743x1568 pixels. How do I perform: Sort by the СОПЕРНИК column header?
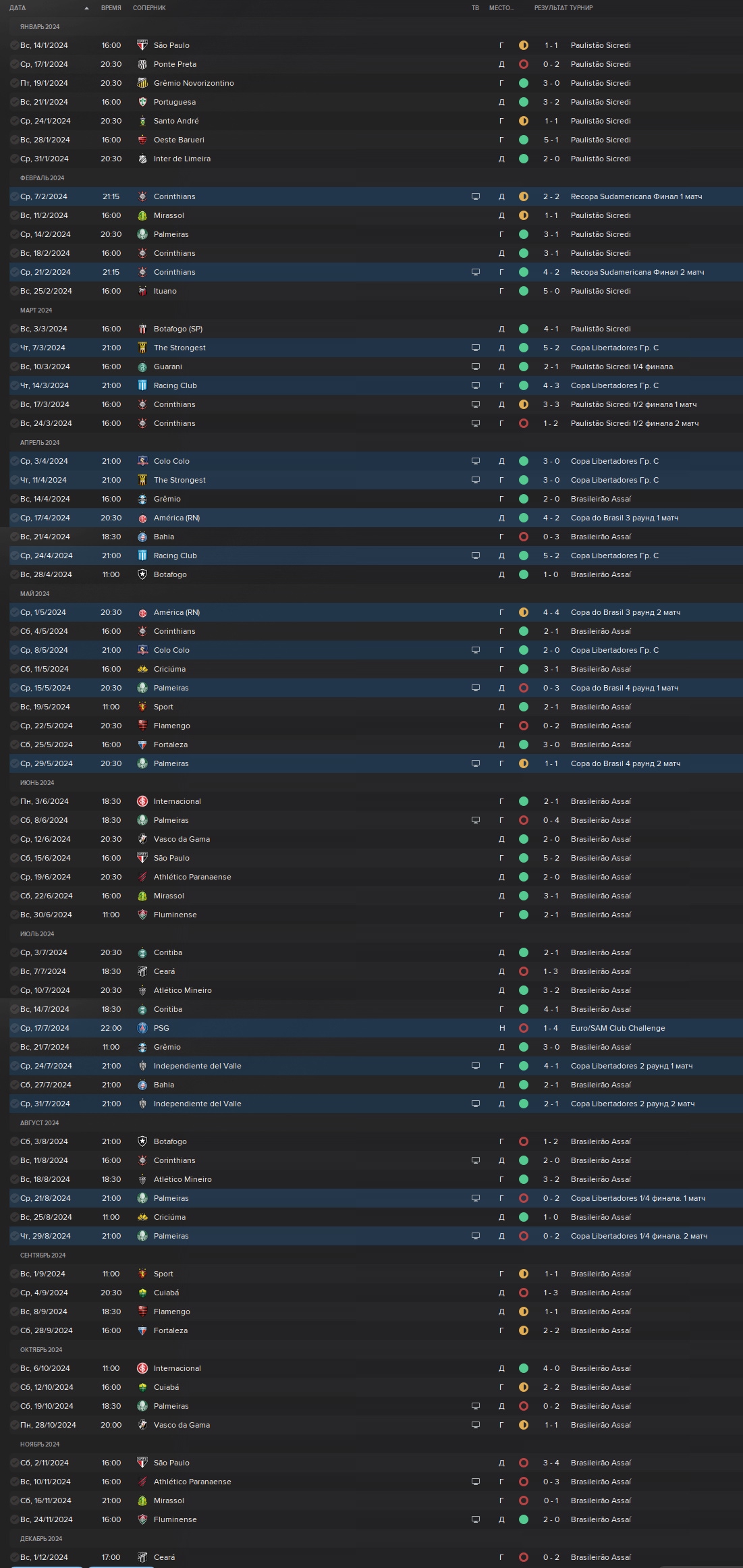click(x=149, y=8)
